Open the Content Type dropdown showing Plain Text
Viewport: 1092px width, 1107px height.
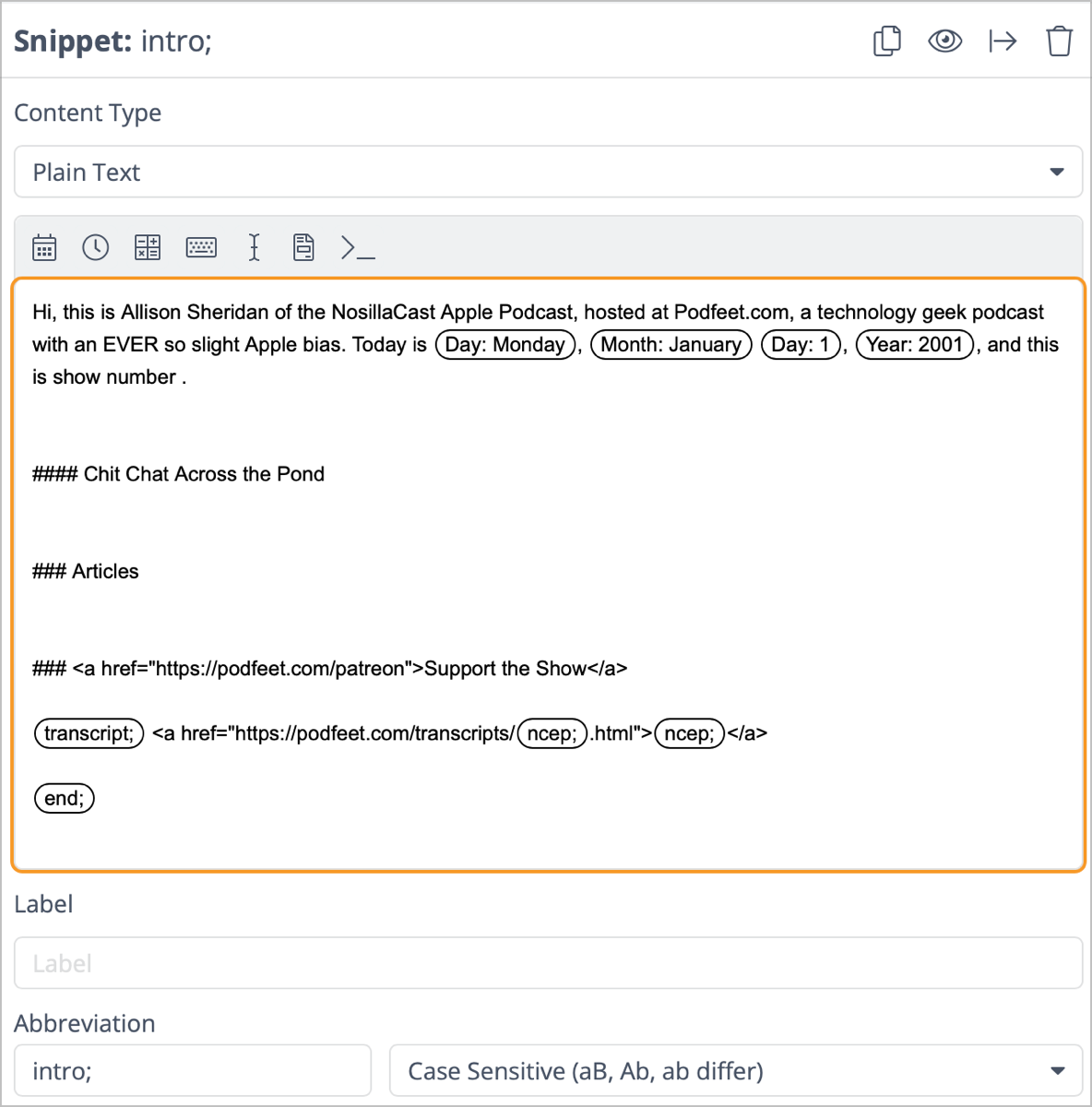[548, 172]
